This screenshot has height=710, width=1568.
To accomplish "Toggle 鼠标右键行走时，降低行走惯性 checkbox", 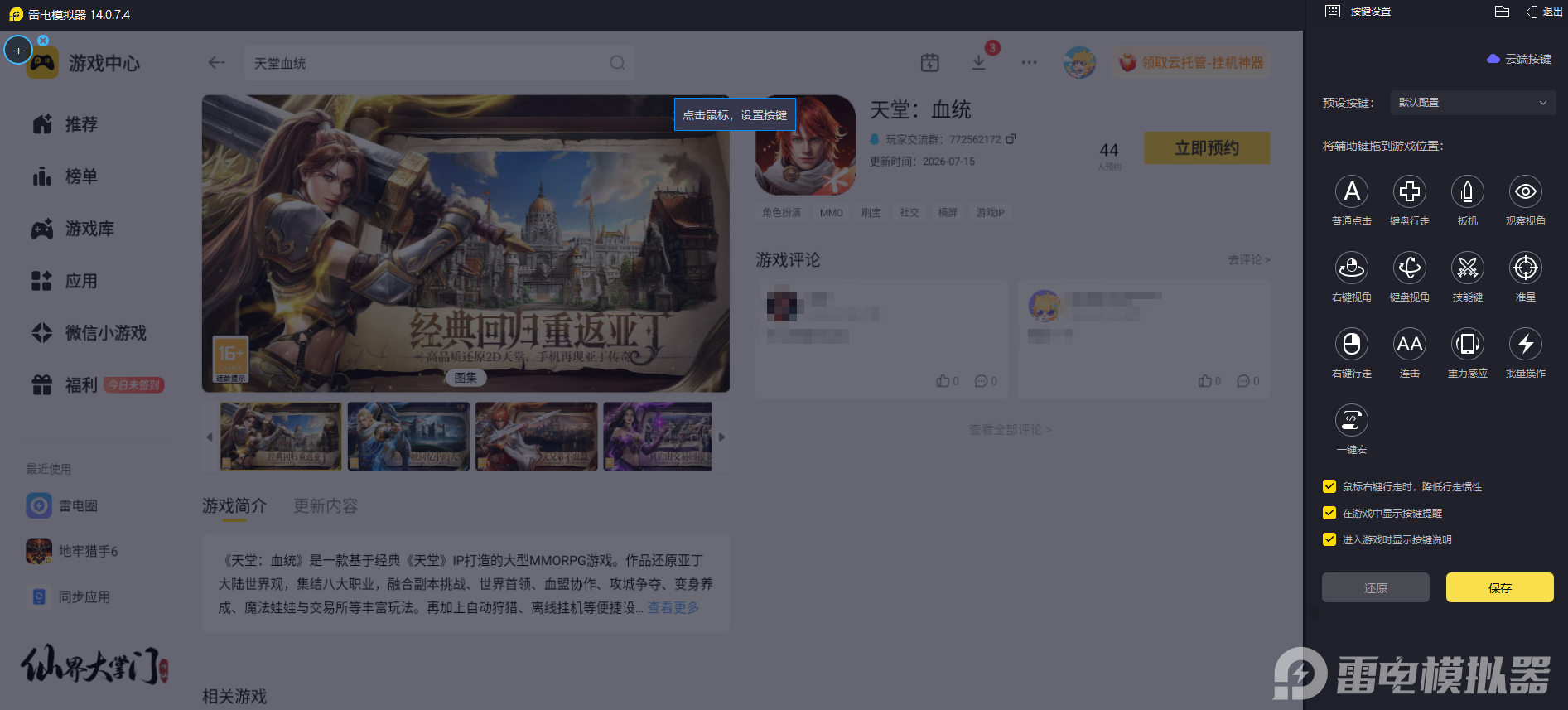I will click(1329, 486).
